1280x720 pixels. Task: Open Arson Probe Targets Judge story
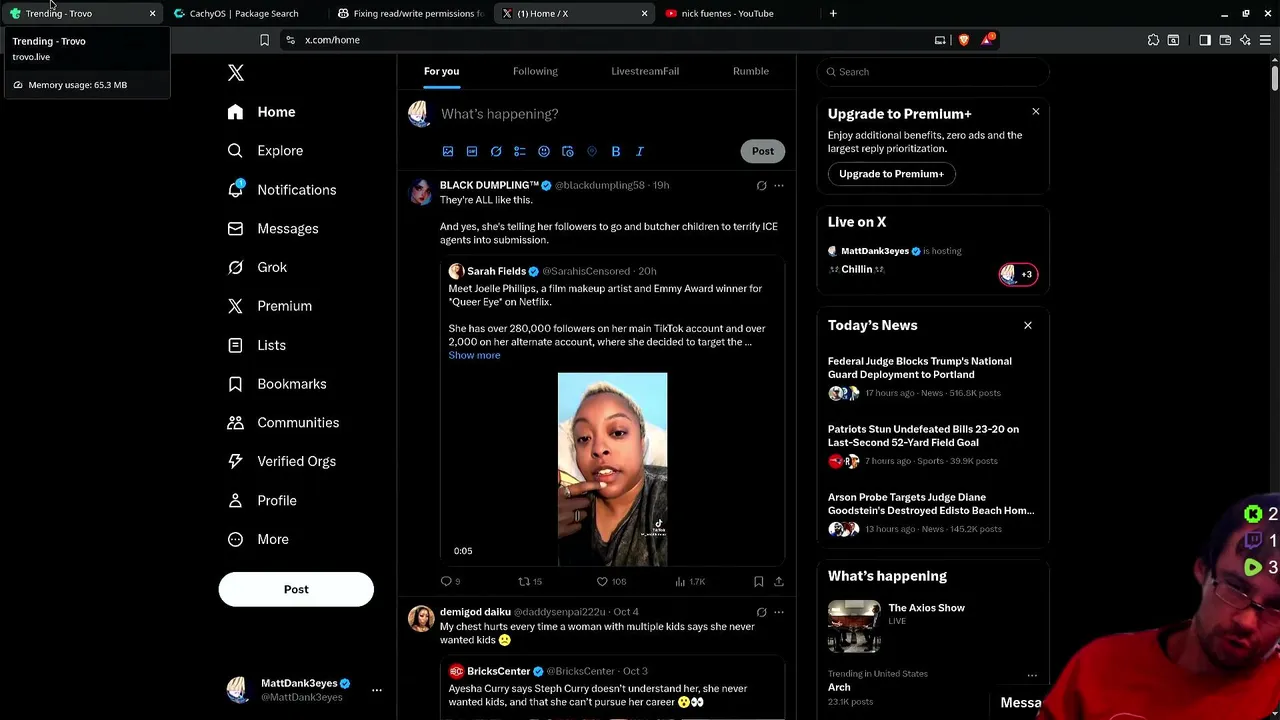coord(932,513)
